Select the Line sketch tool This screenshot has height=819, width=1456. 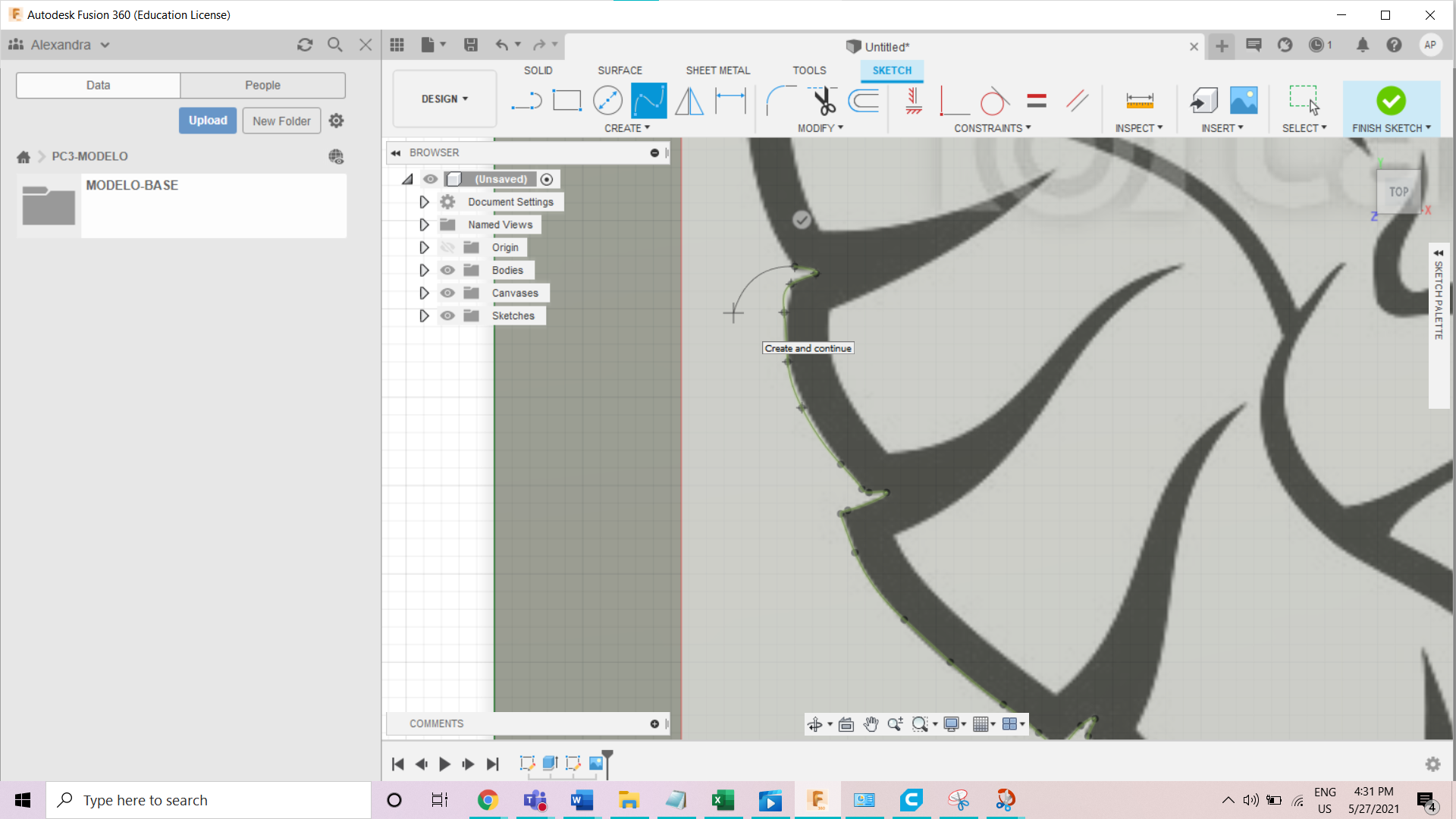click(x=526, y=100)
